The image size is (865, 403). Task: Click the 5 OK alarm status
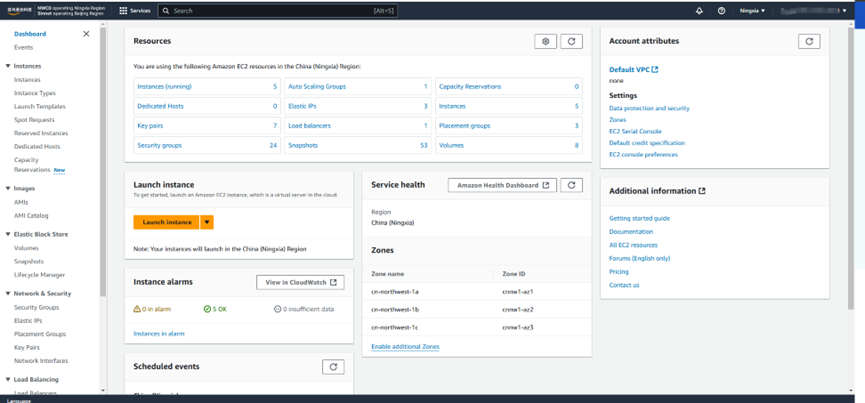point(215,309)
